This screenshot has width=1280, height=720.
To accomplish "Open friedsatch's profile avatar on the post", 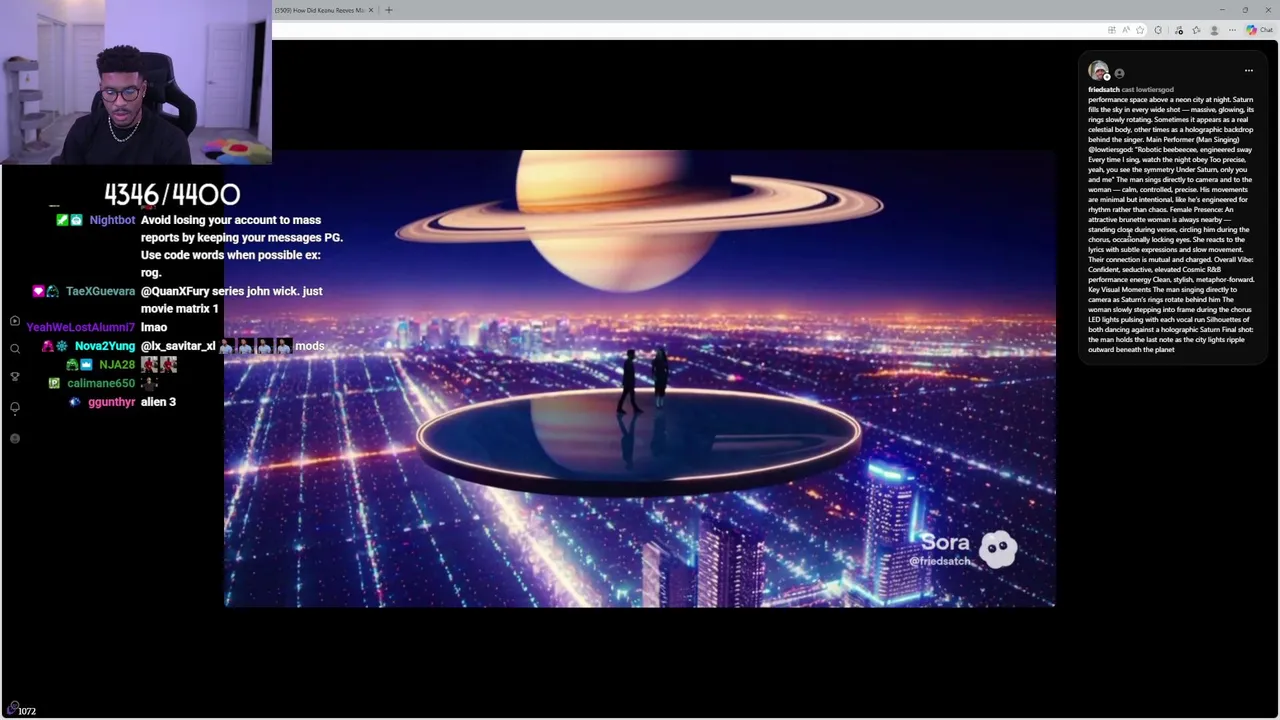I will [x=1099, y=71].
